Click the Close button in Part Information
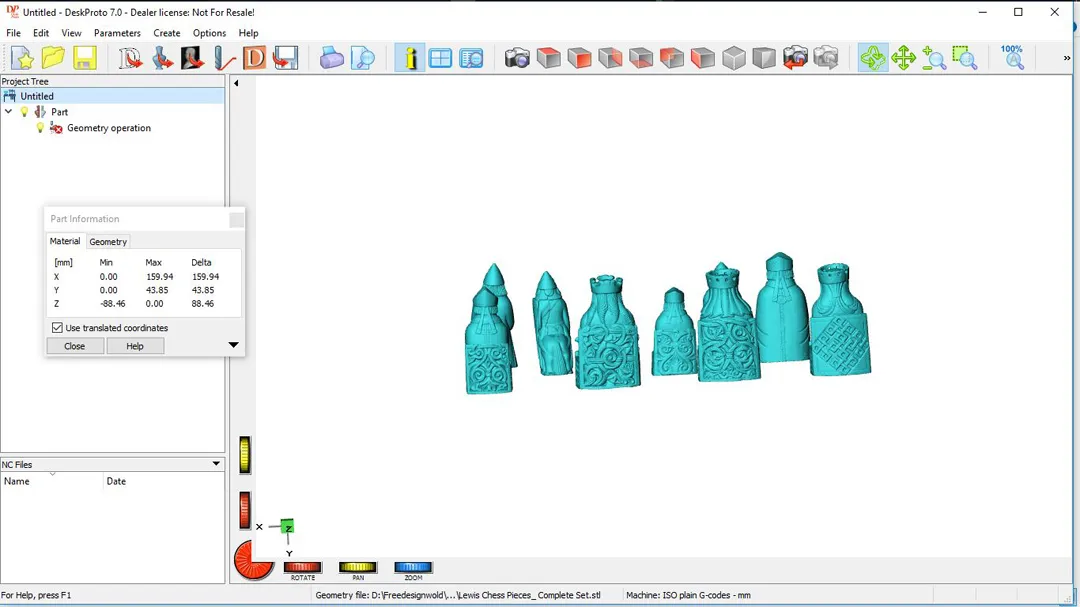 tap(75, 346)
